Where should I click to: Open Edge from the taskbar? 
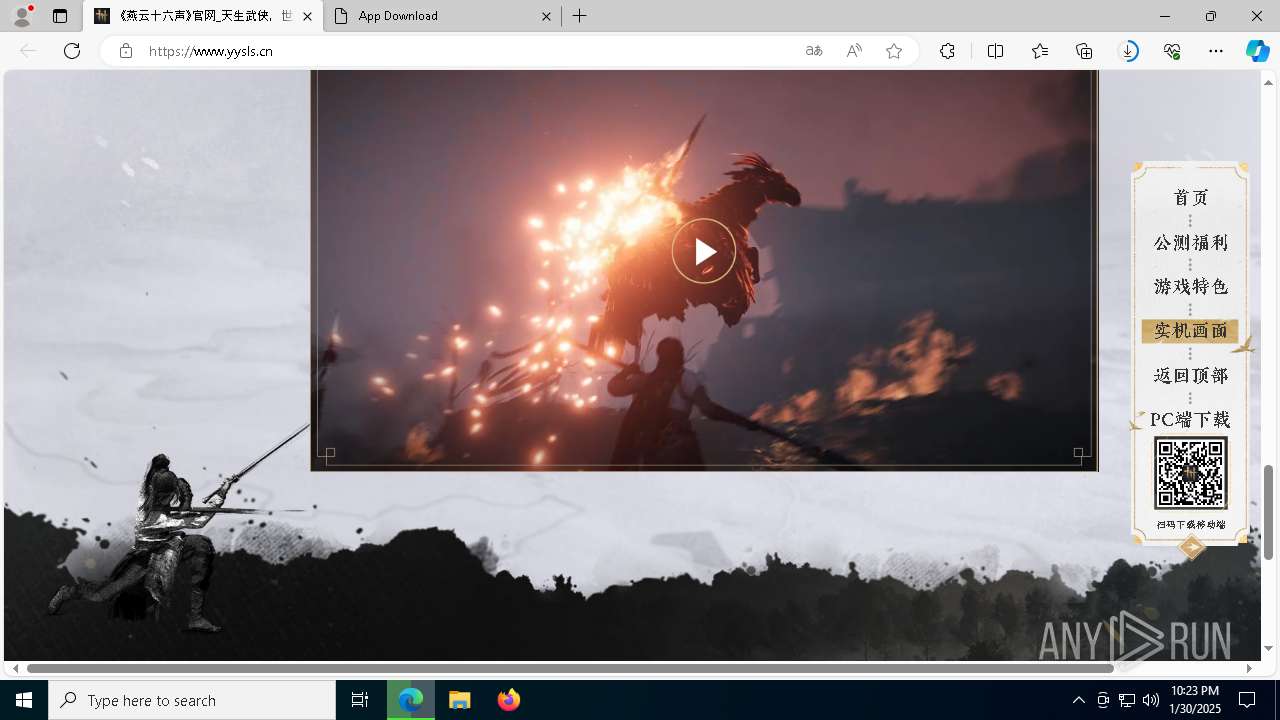(411, 700)
